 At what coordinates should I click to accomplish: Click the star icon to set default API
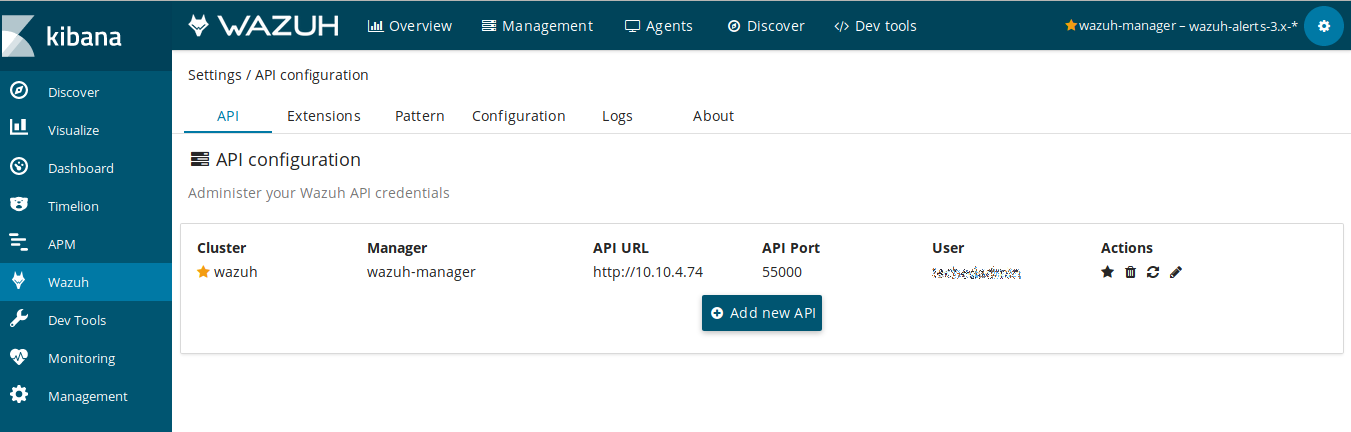(x=1107, y=272)
